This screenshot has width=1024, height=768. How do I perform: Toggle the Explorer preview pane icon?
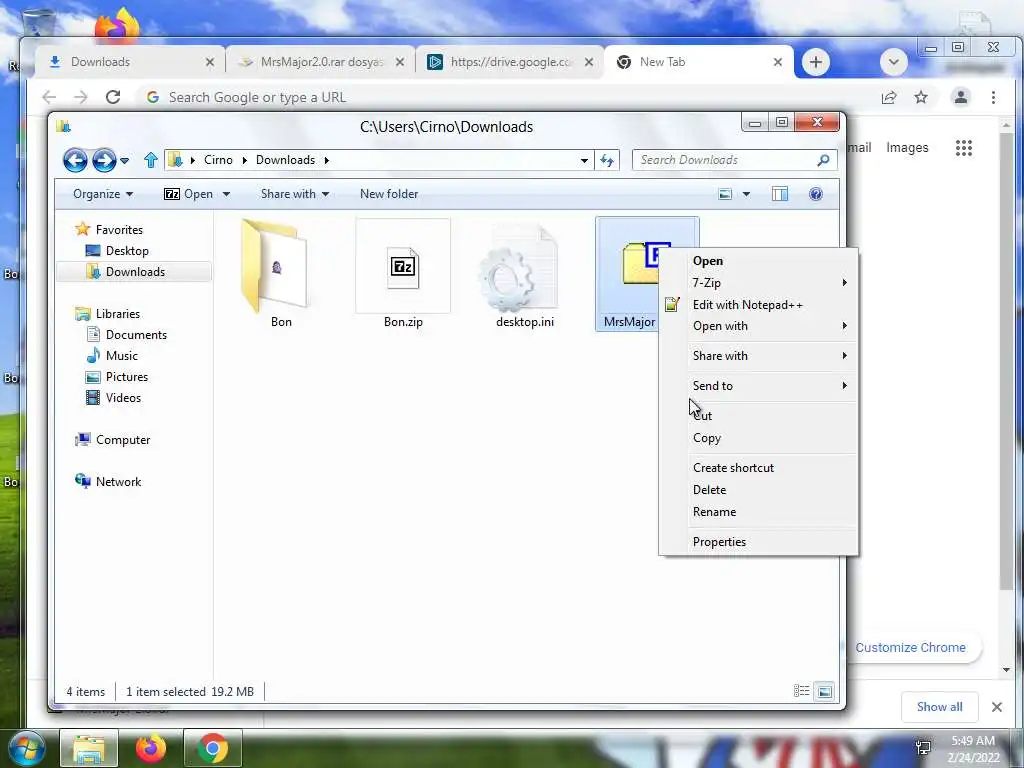click(x=780, y=194)
